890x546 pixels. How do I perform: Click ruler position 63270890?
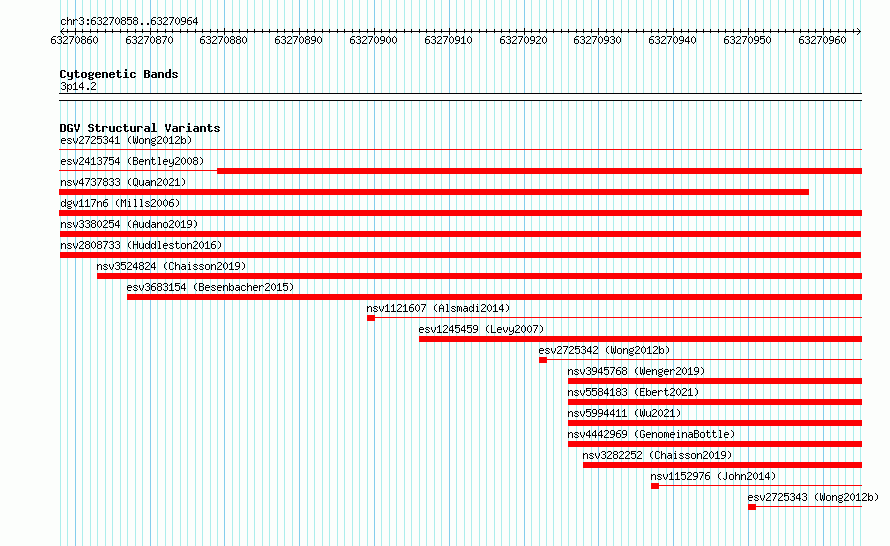[299, 40]
